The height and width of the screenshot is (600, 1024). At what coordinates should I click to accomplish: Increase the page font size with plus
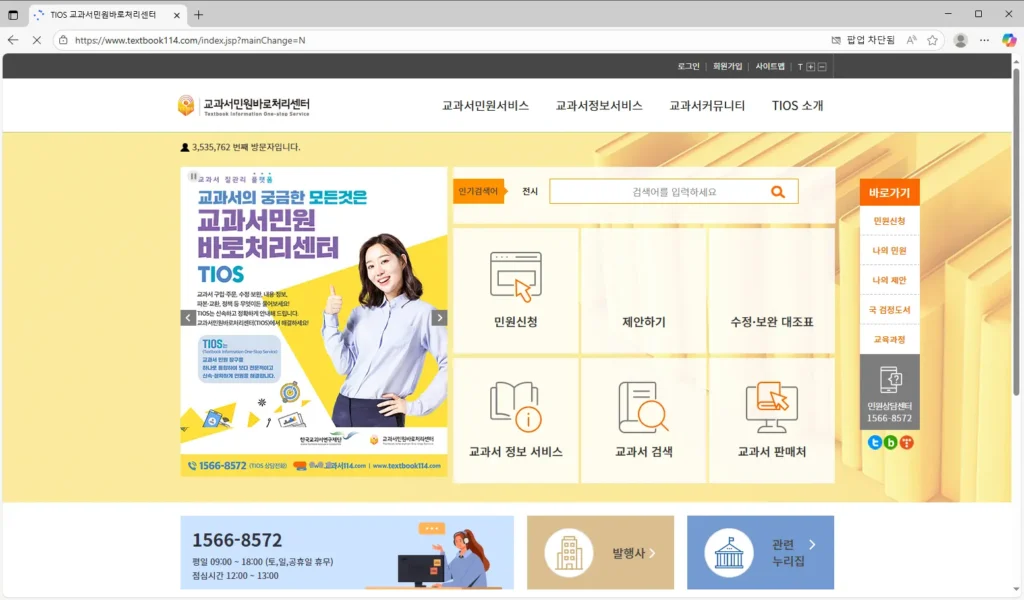pyautogui.click(x=810, y=67)
